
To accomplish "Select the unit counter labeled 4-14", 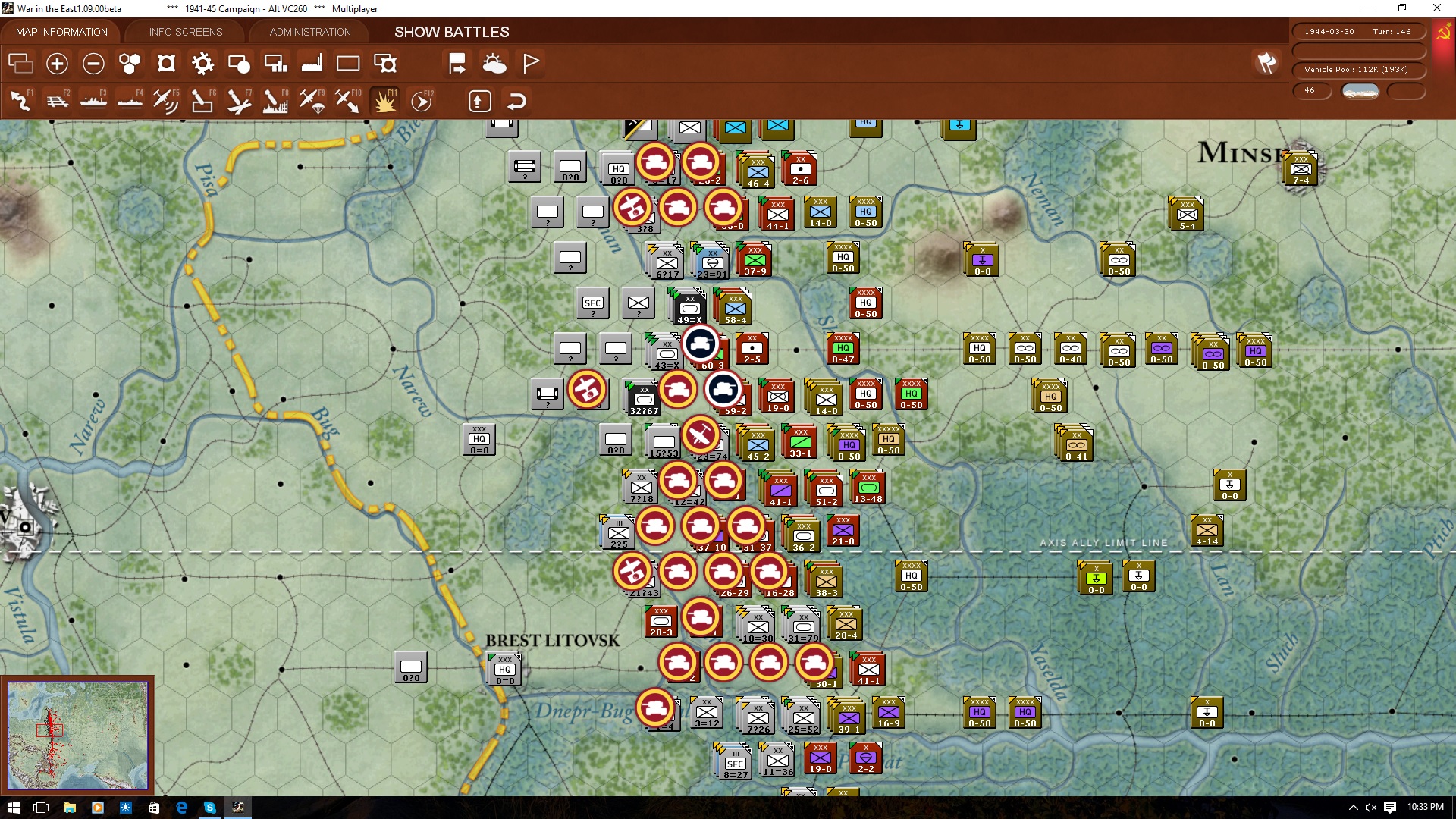I will pos(1207,531).
